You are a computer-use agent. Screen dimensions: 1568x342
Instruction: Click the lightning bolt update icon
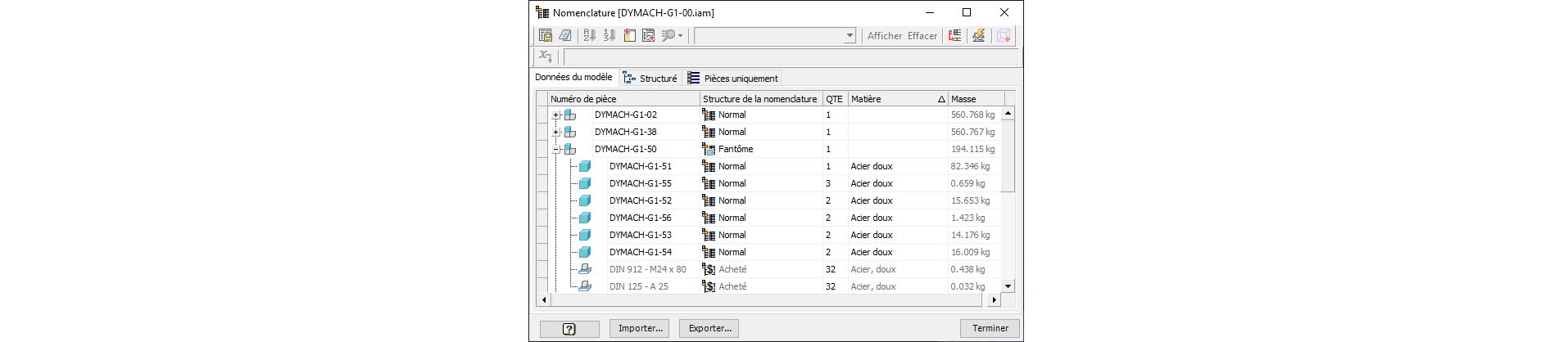point(977,35)
